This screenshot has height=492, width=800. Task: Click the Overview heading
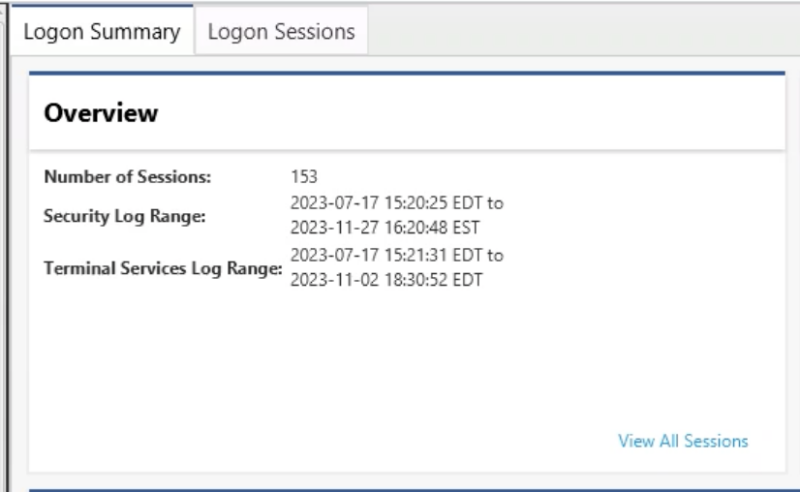[101, 112]
